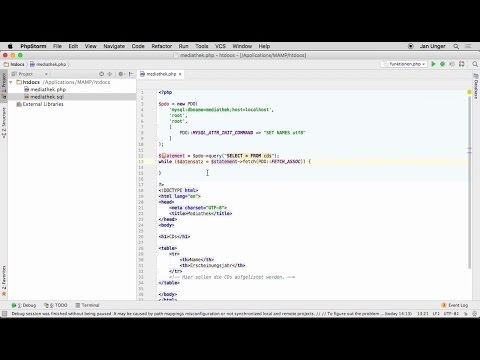Click code fold marker at table row line 29
480x360 pixels.
pos(156,254)
